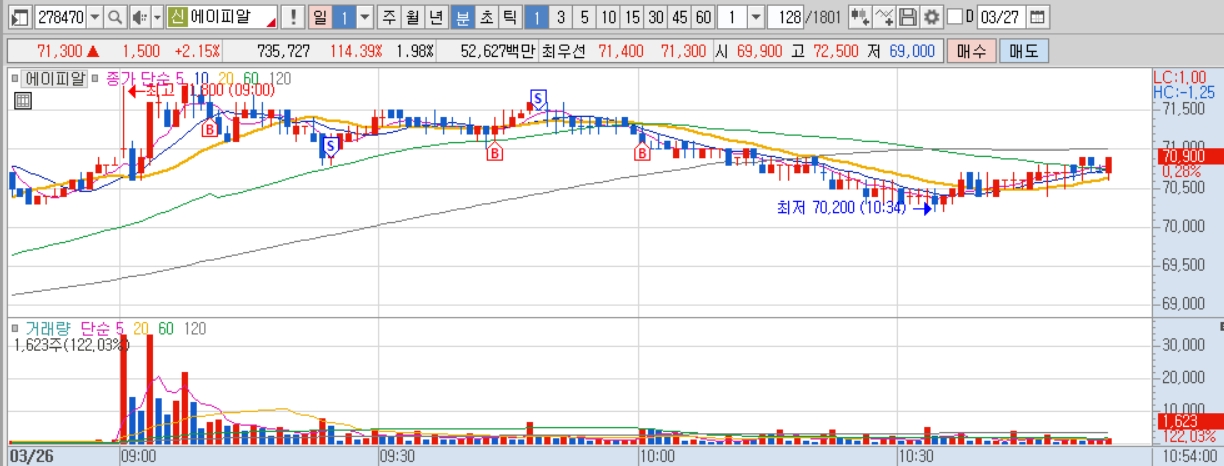This screenshot has height=466, width=1224.
Task: Click the small marker at the price pane's top-left corner
Action: tap(13, 76)
